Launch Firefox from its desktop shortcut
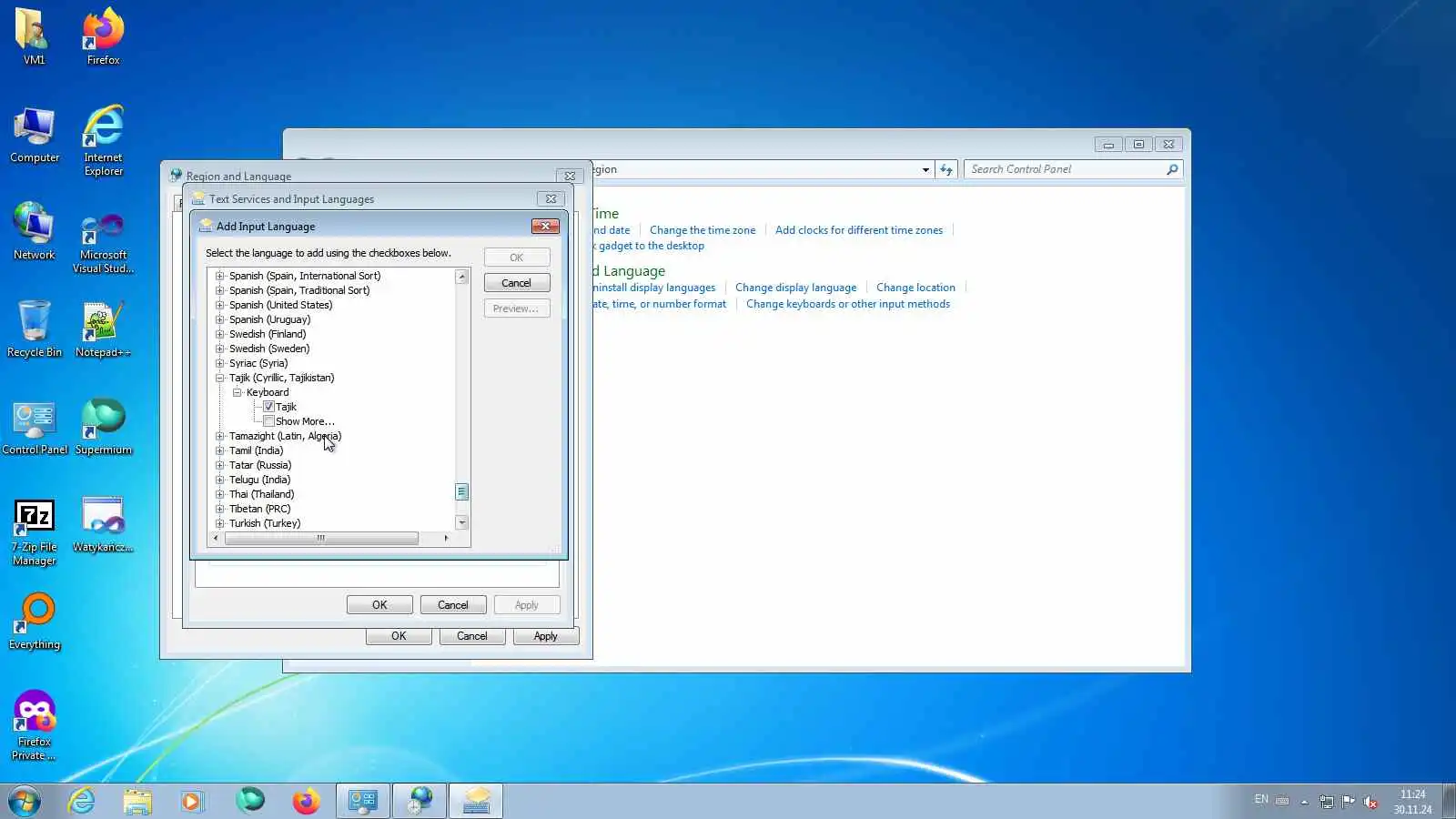Image resolution: width=1456 pixels, height=819 pixels. pos(103,36)
